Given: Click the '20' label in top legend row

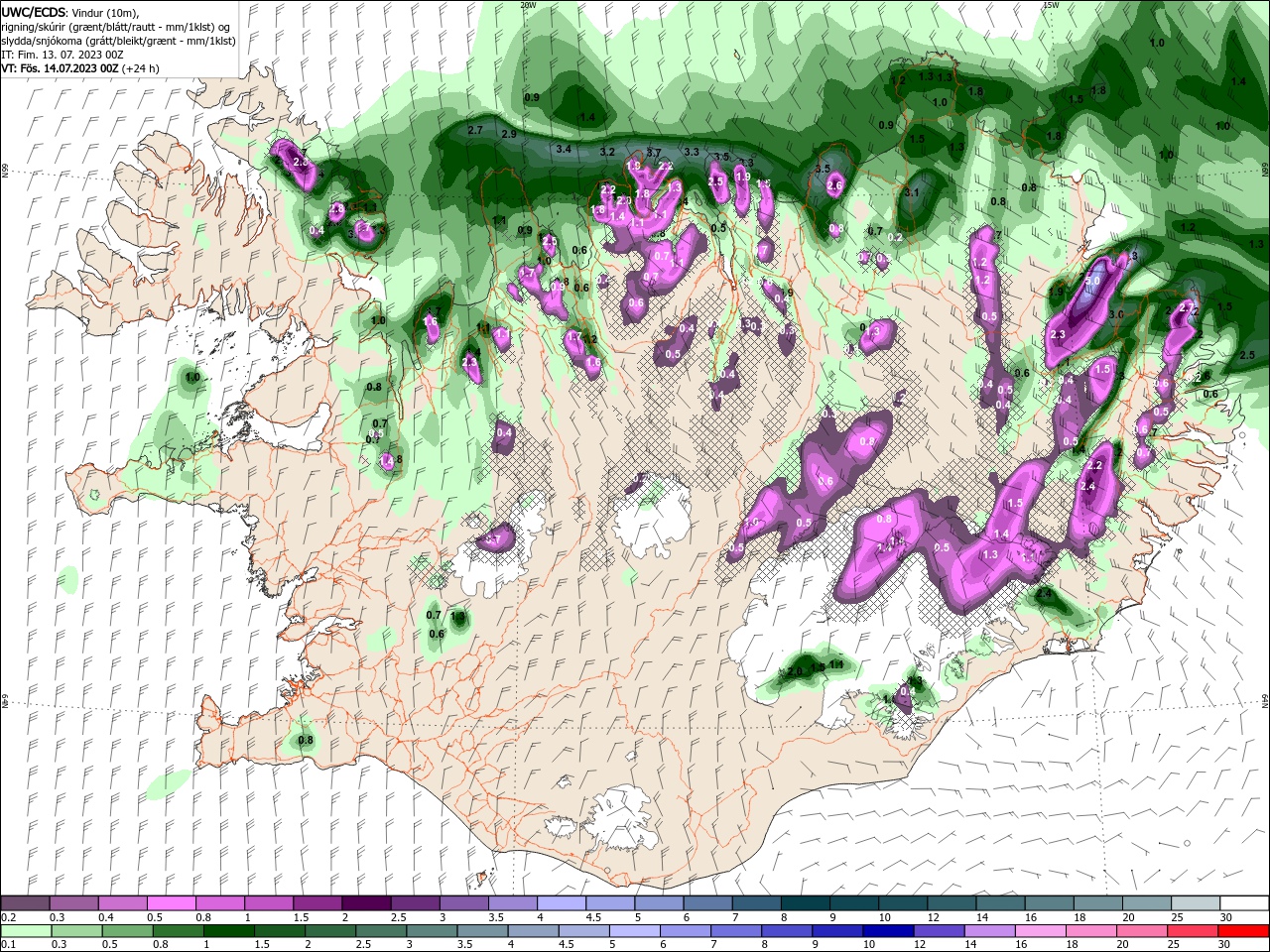Looking at the screenshot, I should (1127, 917).
